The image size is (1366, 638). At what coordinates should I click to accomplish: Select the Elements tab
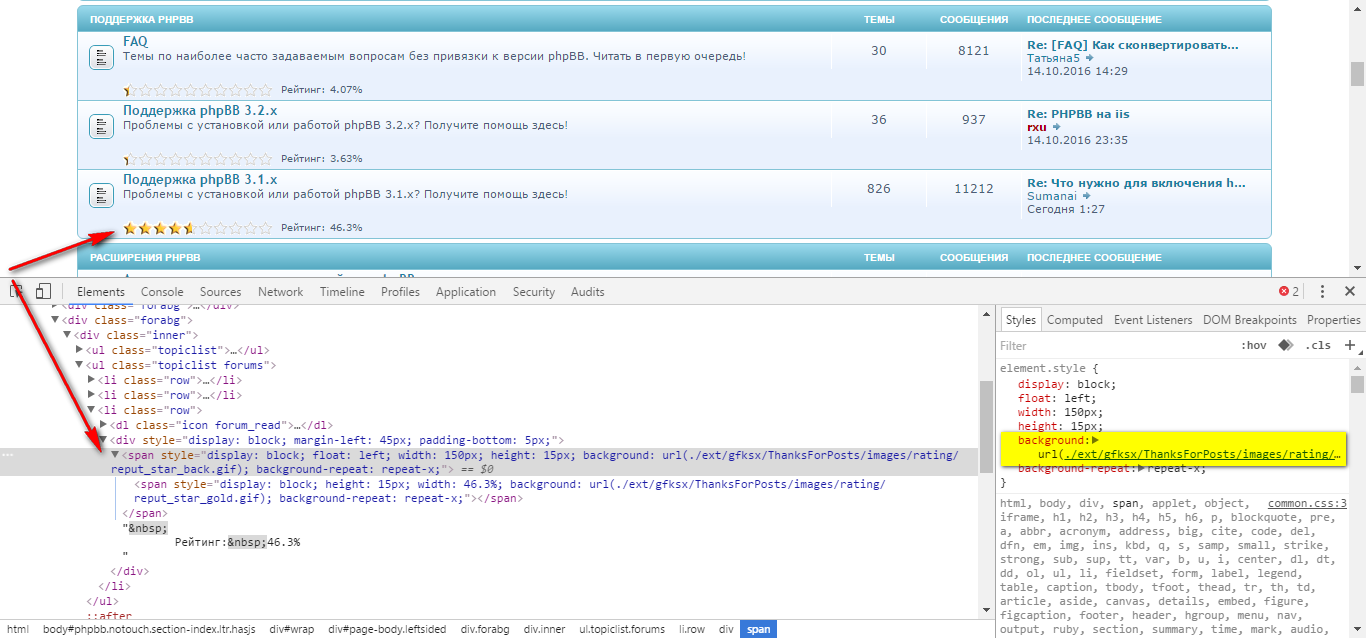point(101,292)
